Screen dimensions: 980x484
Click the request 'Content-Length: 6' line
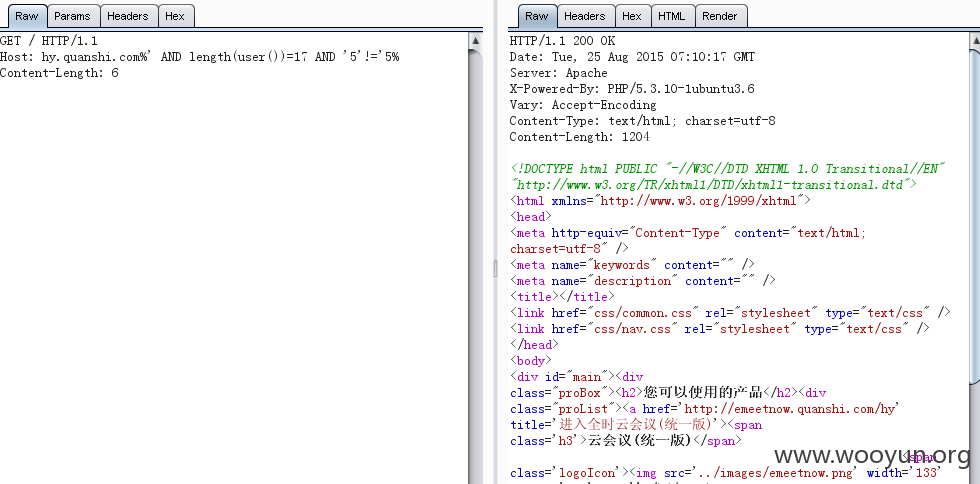coord(59,73)
